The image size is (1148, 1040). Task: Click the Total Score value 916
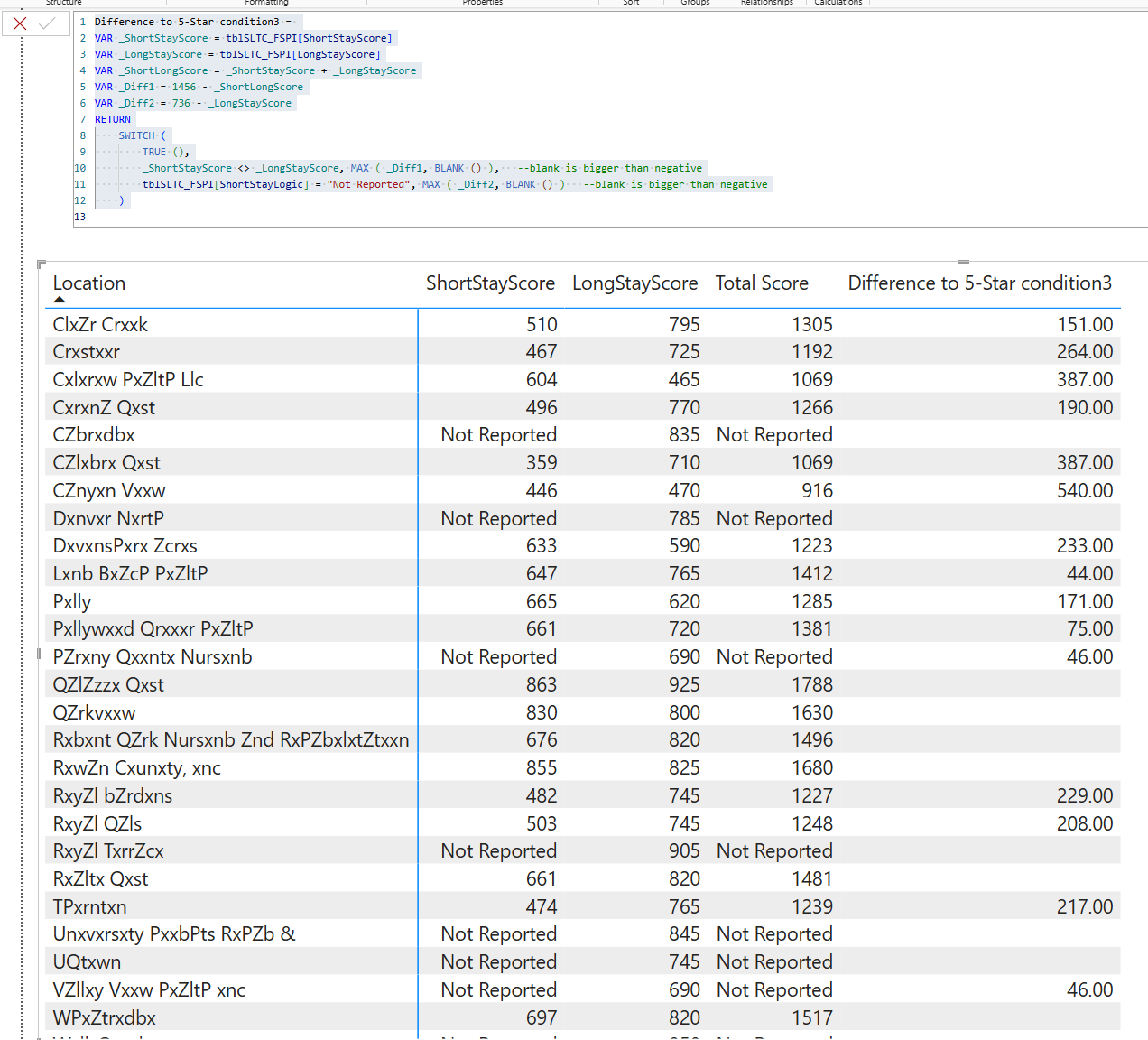pos(818,491)
